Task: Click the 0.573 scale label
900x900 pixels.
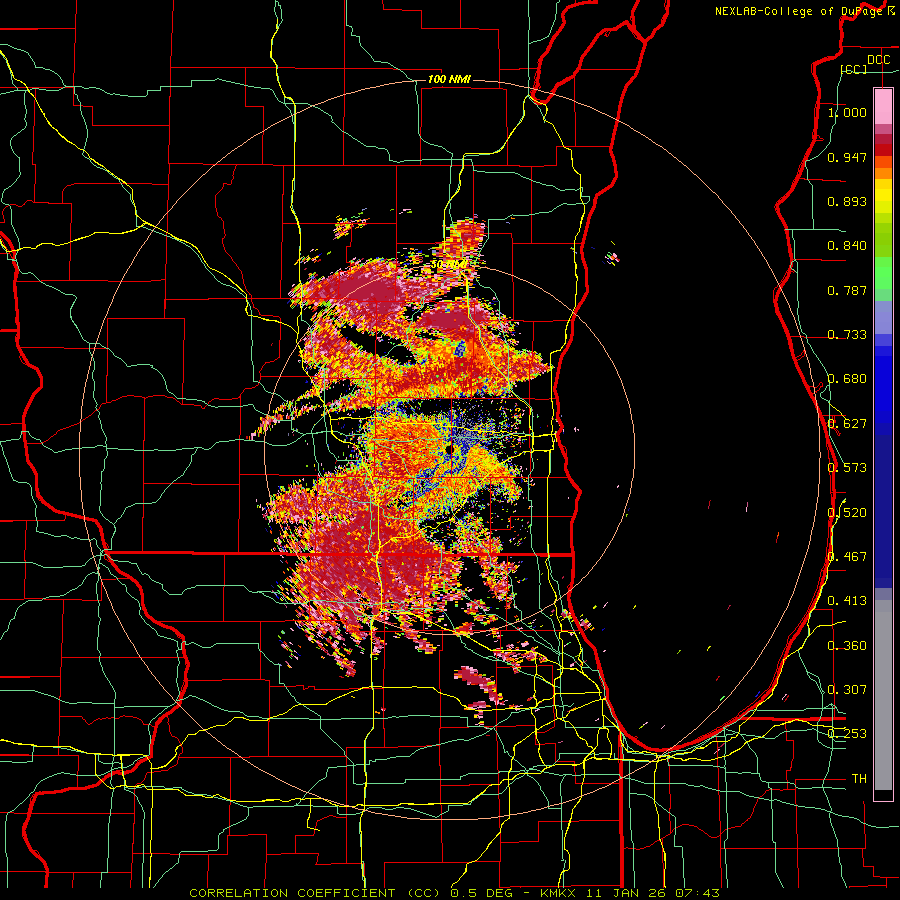Action: pos(847,468)
